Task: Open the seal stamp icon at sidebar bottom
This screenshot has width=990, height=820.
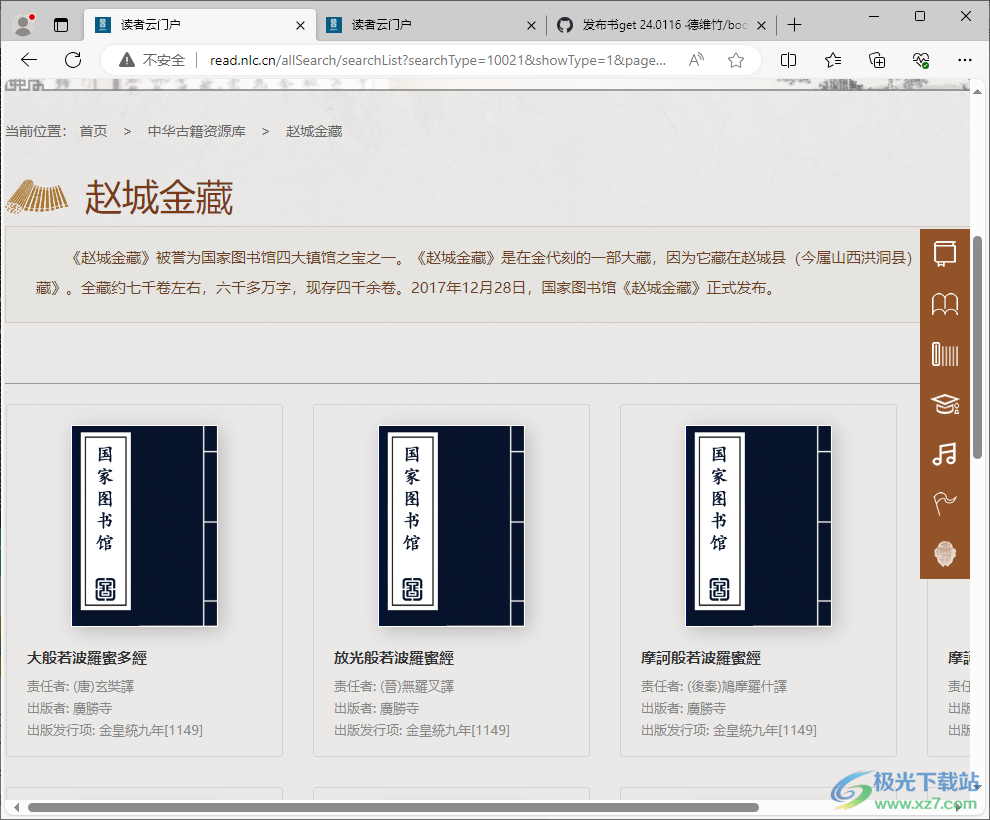Action: [944, 553]
